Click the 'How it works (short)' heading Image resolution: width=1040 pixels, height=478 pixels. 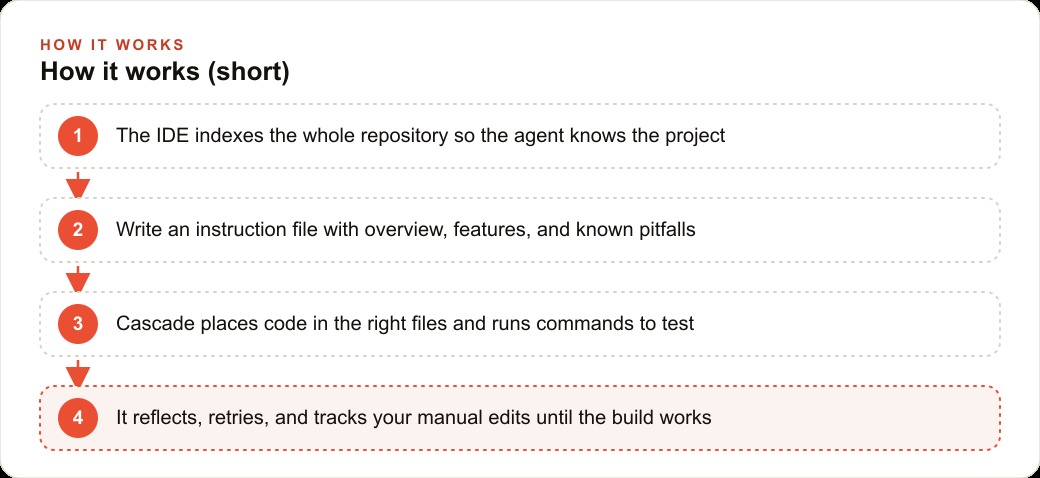(165, 72)
